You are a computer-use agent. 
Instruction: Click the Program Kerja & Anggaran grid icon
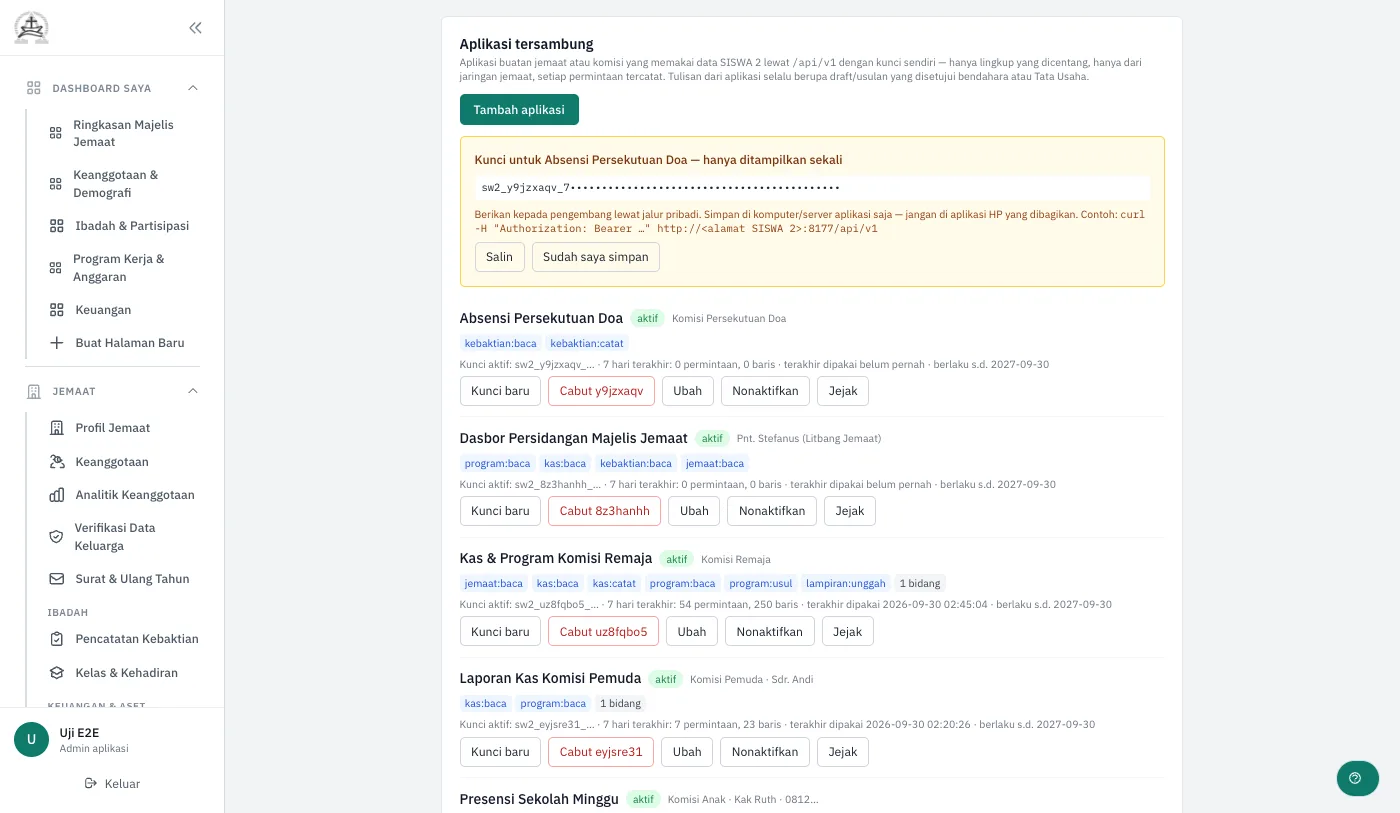click(56, 267)
